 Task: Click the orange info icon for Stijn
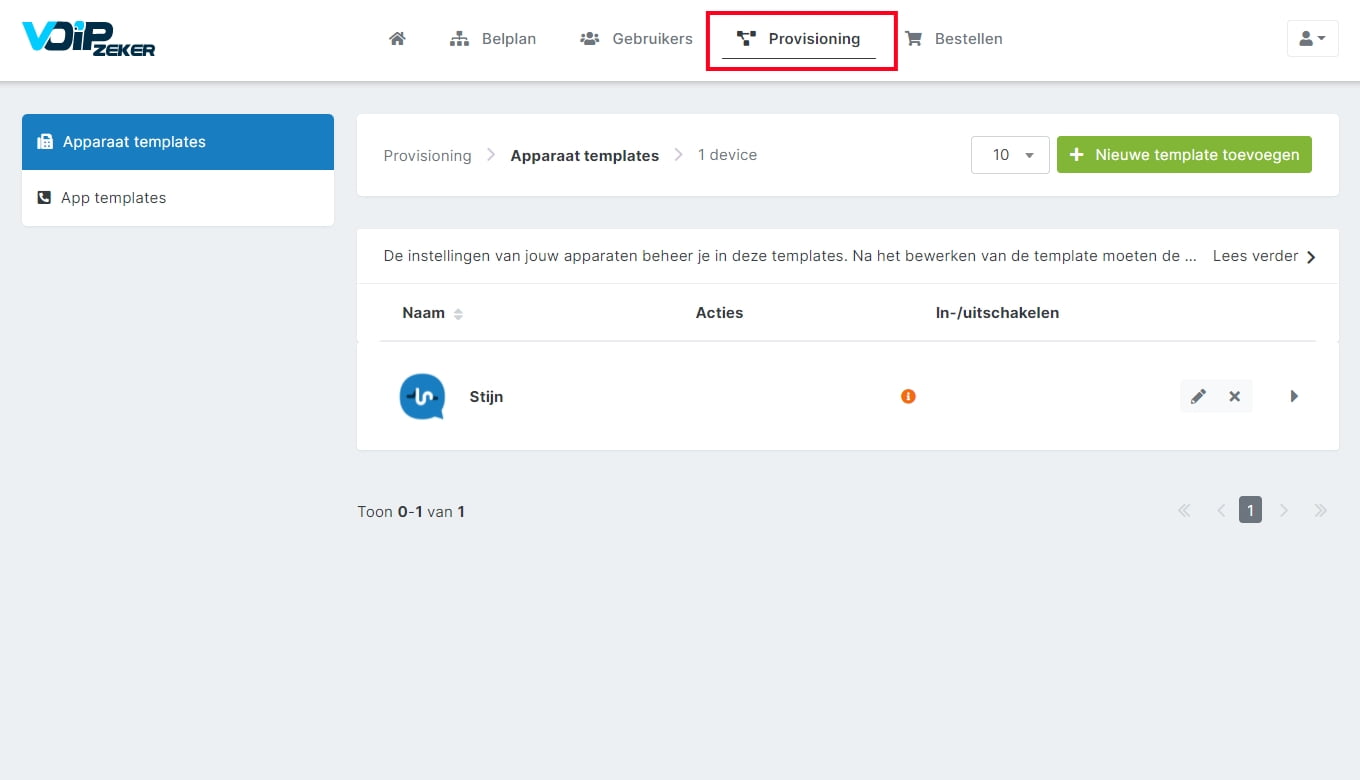(908, 396)
